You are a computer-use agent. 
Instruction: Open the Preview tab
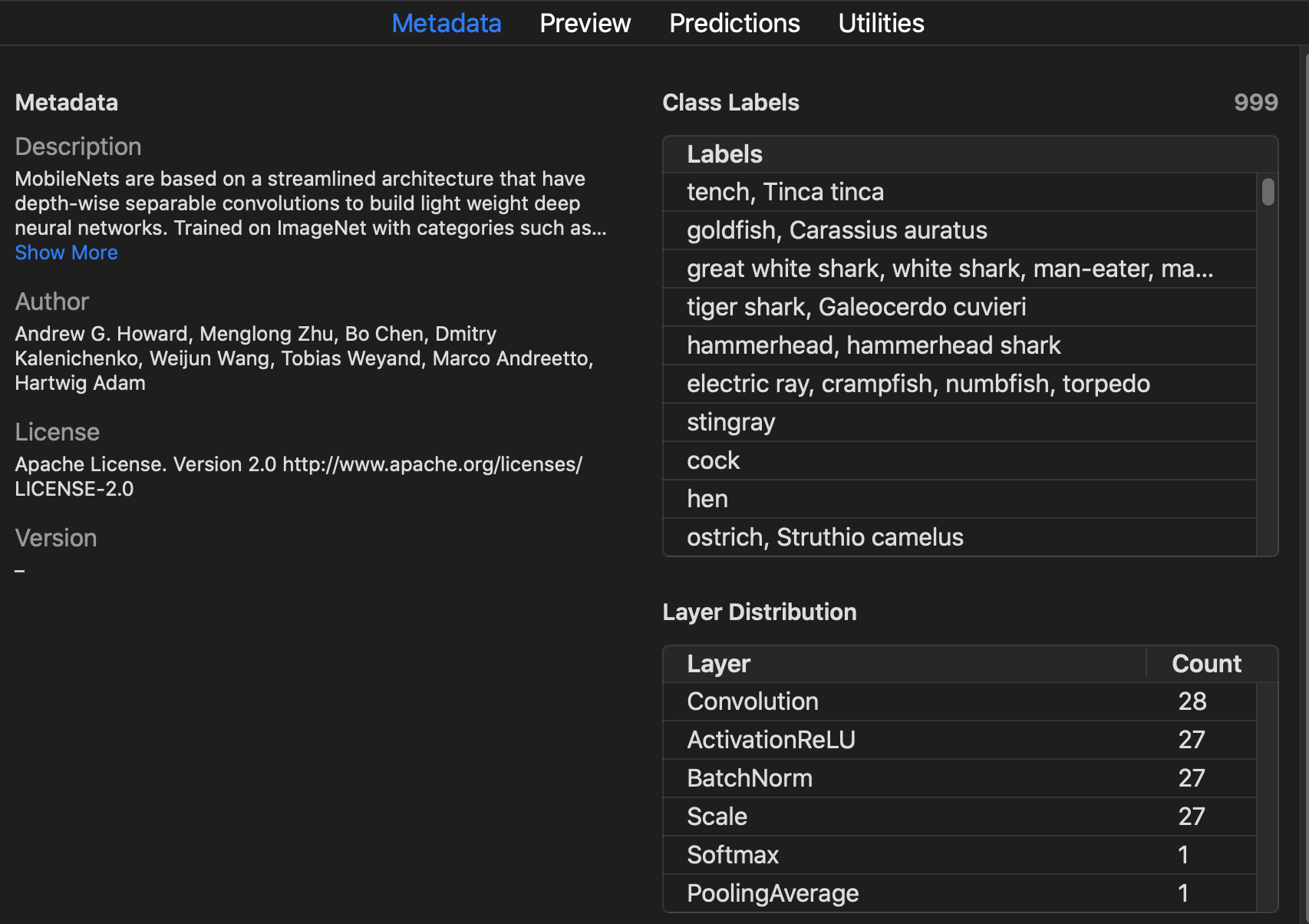pyautogui.click(x=585, y=23)
